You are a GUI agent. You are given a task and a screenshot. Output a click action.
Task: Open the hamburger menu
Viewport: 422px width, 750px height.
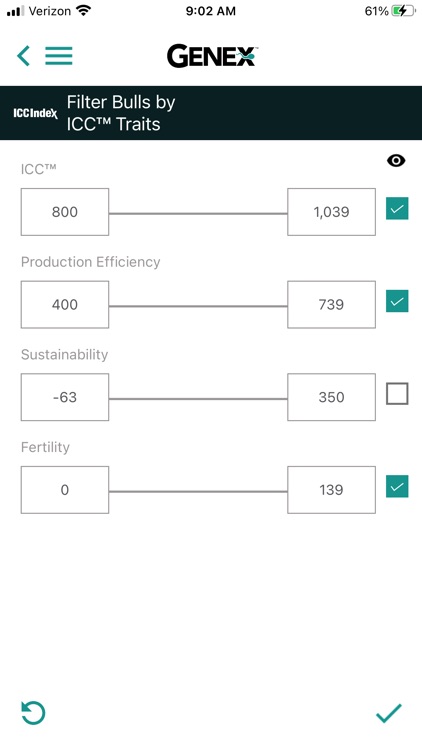coord(59,56)
